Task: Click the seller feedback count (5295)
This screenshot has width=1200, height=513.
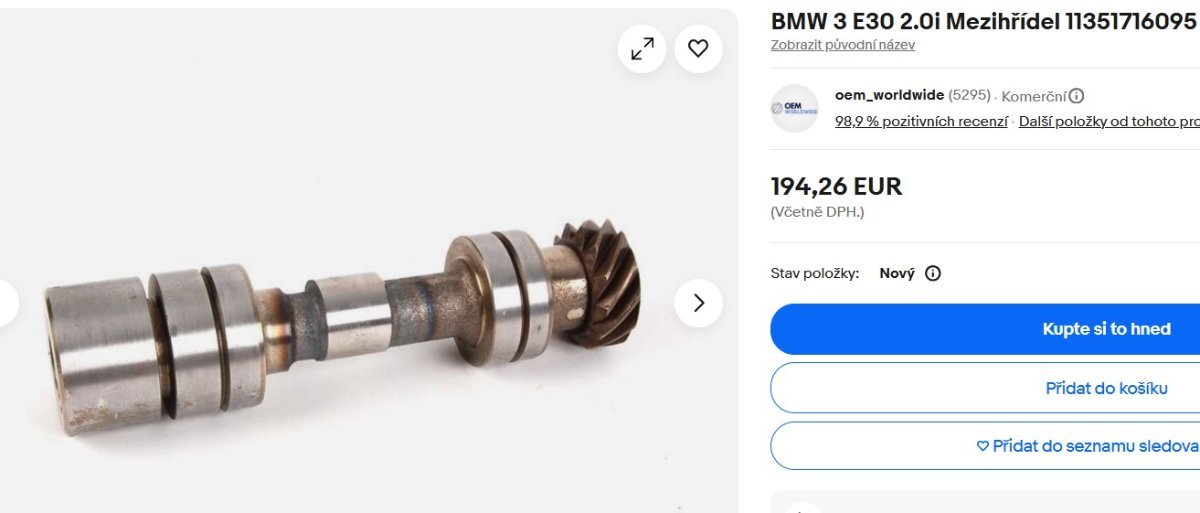Action: click(969, 95)
